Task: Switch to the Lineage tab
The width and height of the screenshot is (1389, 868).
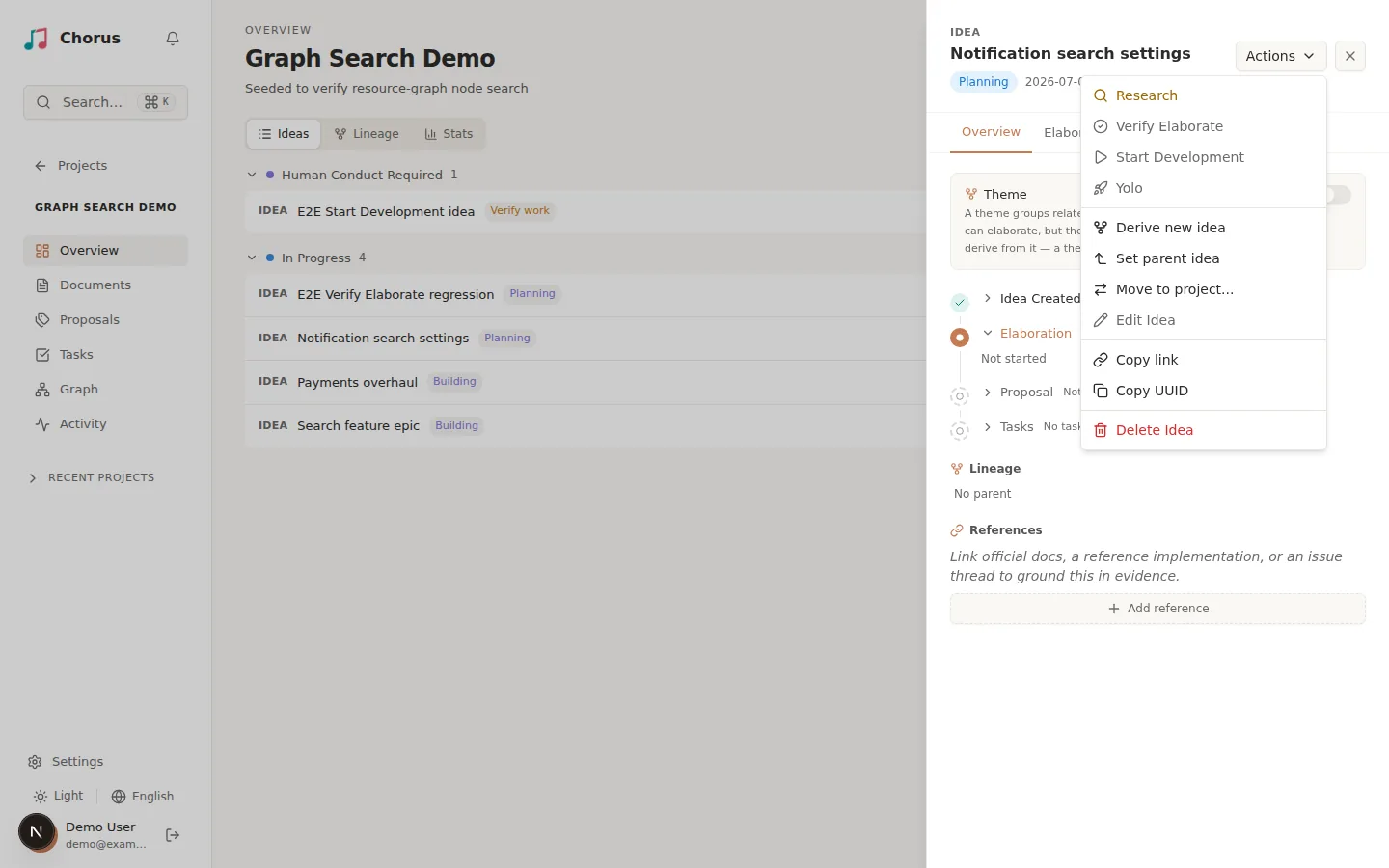Action: coord(367,134)
